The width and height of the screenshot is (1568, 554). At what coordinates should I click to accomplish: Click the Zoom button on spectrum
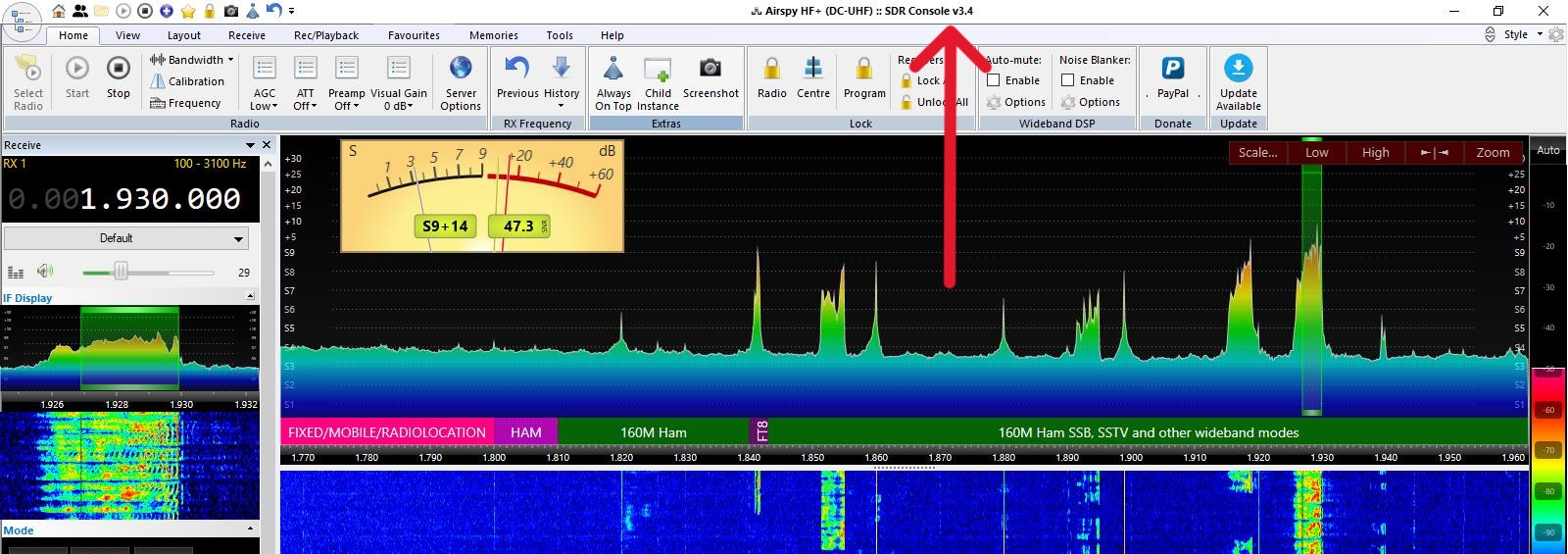click(x=1493, y=152)
